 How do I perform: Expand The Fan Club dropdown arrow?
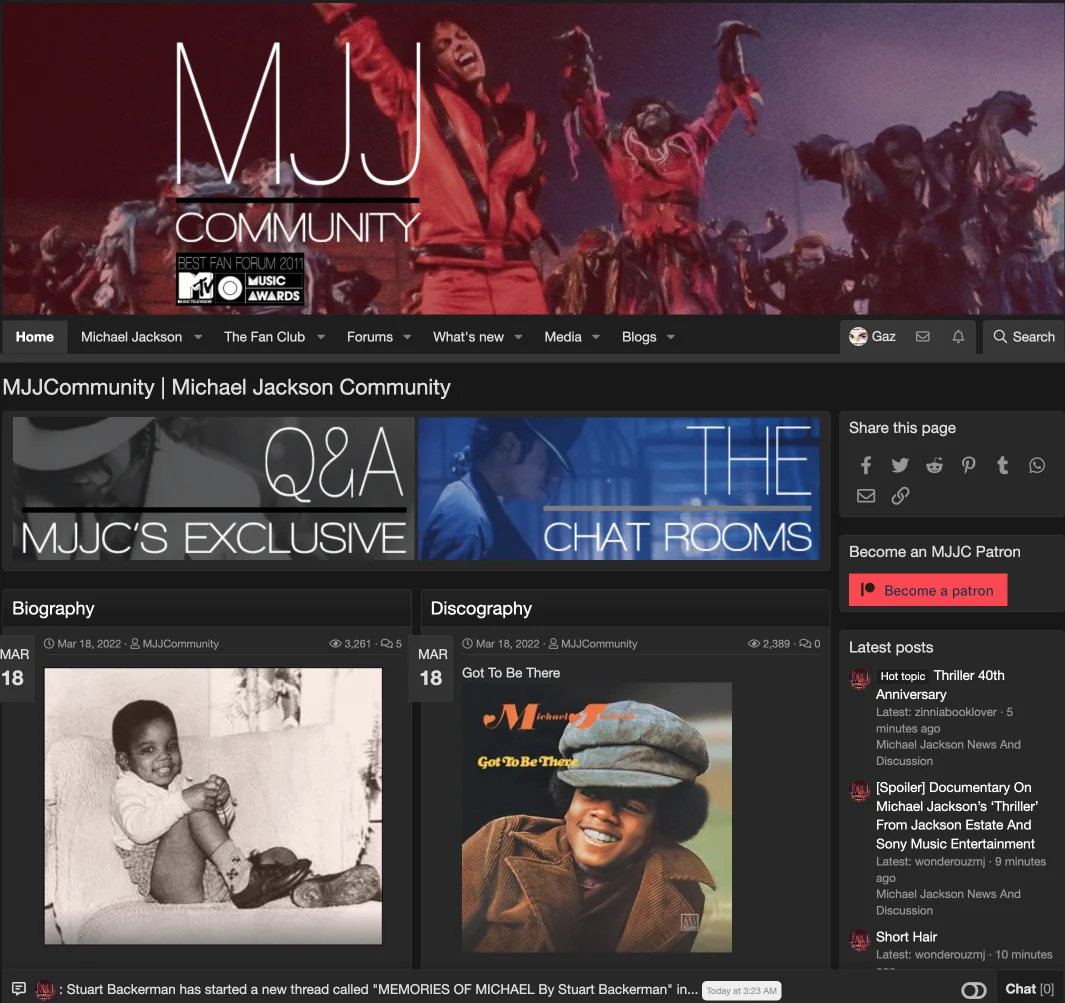click(x=321, y=337)
